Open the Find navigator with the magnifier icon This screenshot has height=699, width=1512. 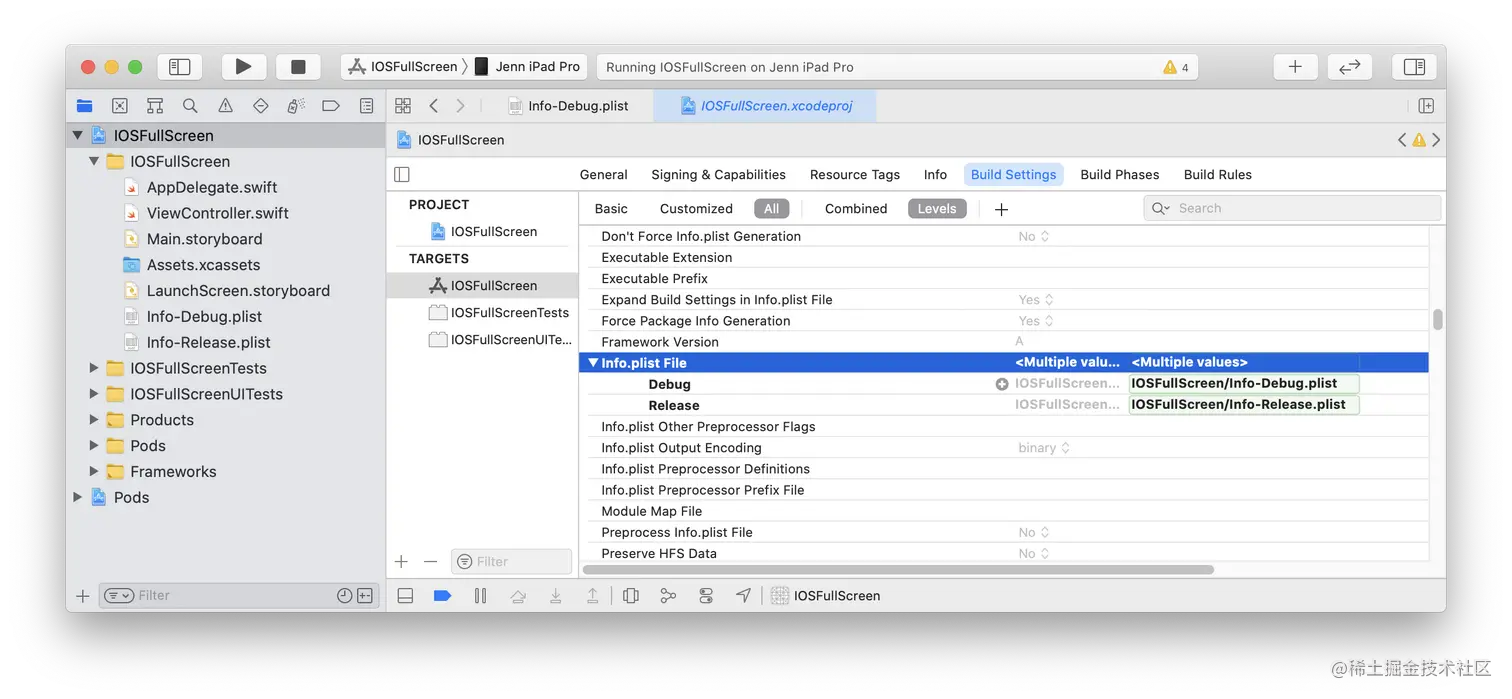point(190,104)
